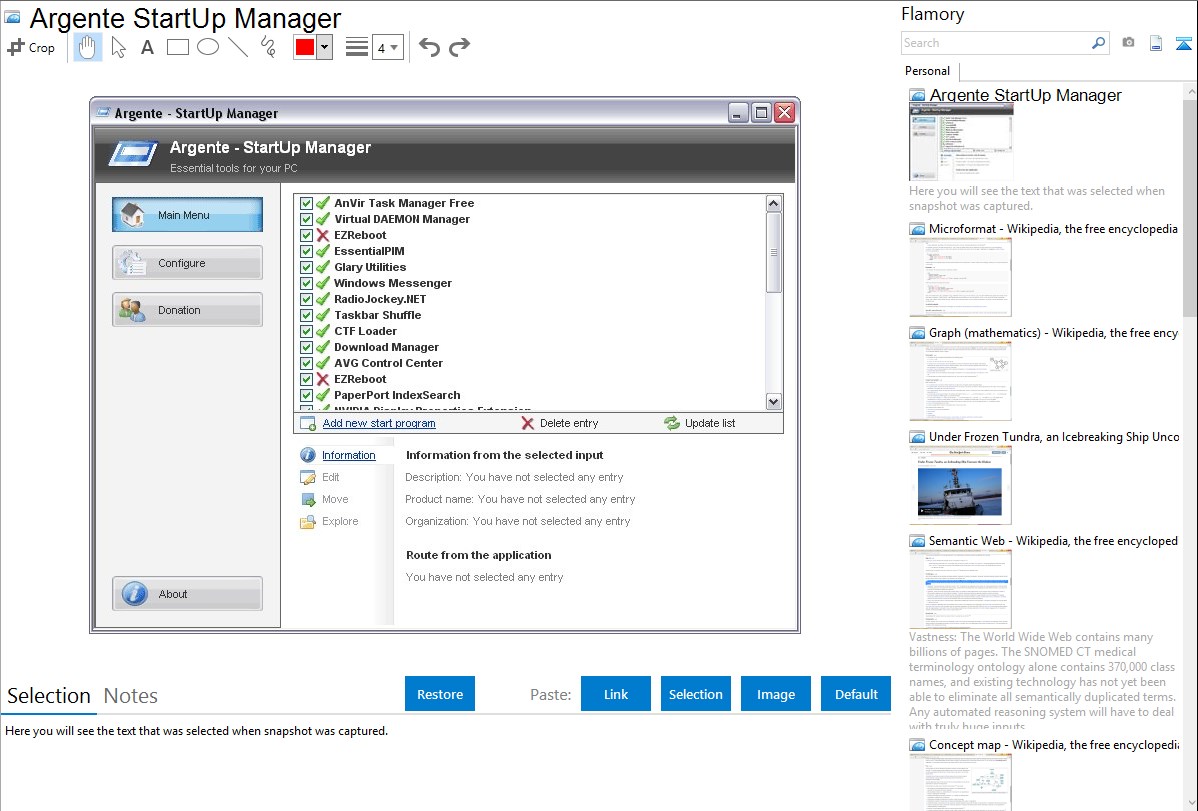
Task: Open Microformat Wikipedia snapshot thumbnail
Action: tap(960, 277)
